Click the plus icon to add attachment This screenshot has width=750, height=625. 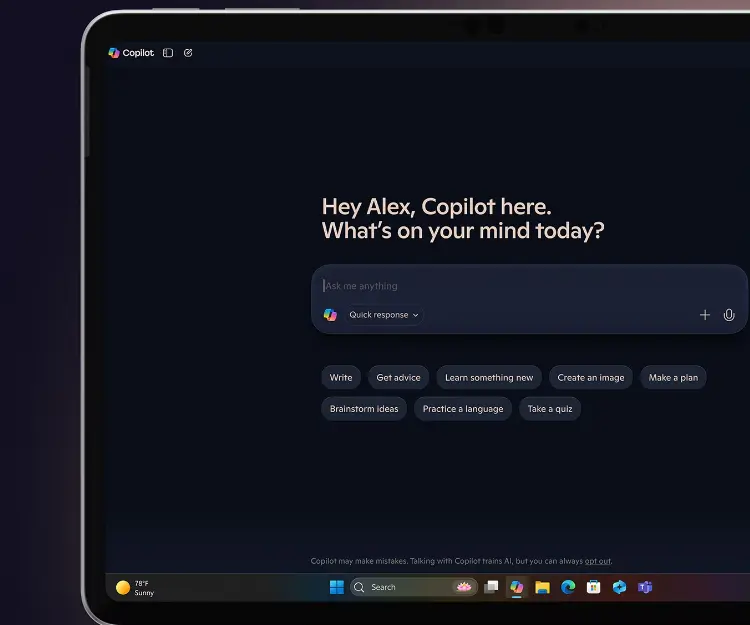(x=705, y=315)
